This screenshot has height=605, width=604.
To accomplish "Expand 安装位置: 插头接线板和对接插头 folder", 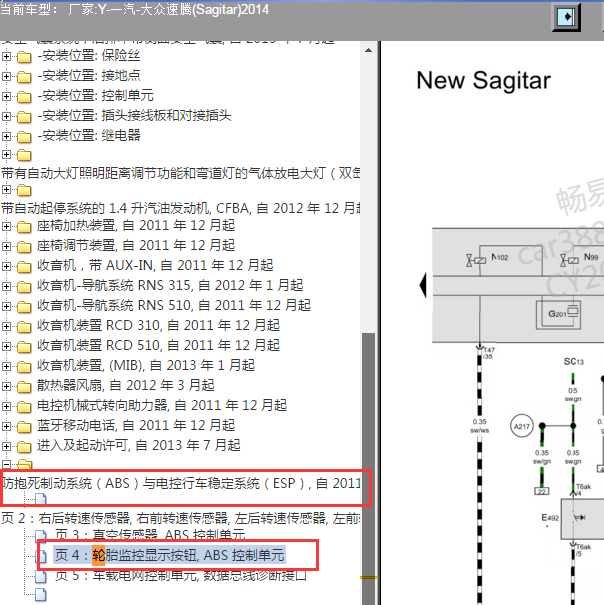I will (6, 117).
